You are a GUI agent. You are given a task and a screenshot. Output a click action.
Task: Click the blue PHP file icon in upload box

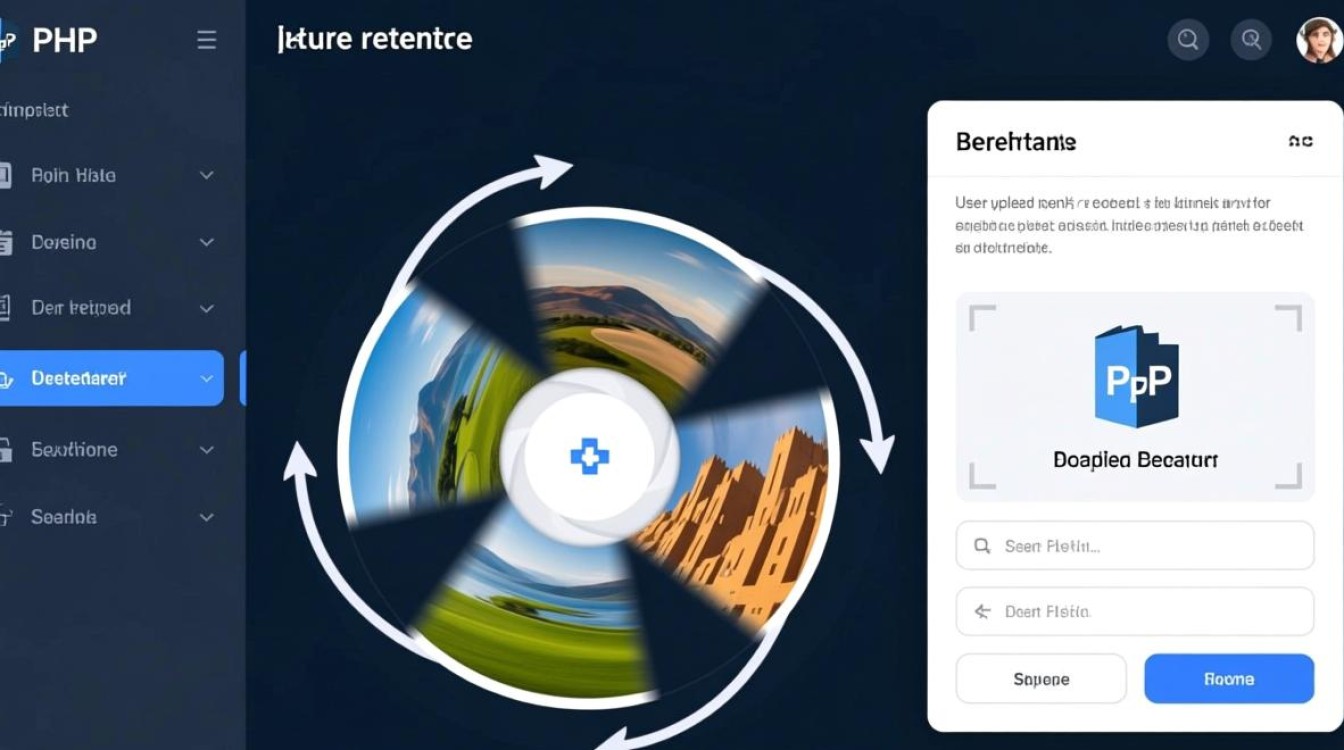pos(1136,376)
